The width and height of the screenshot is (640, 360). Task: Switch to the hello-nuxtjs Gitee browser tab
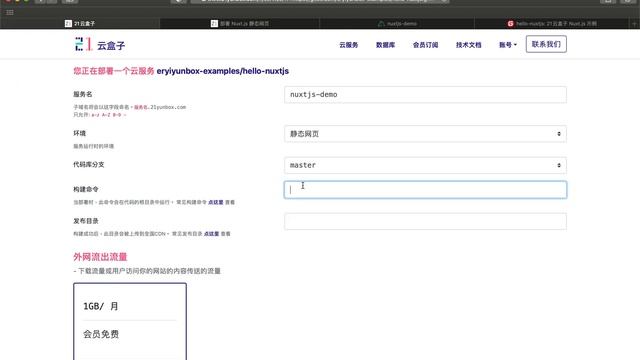(x=552, y=24)
